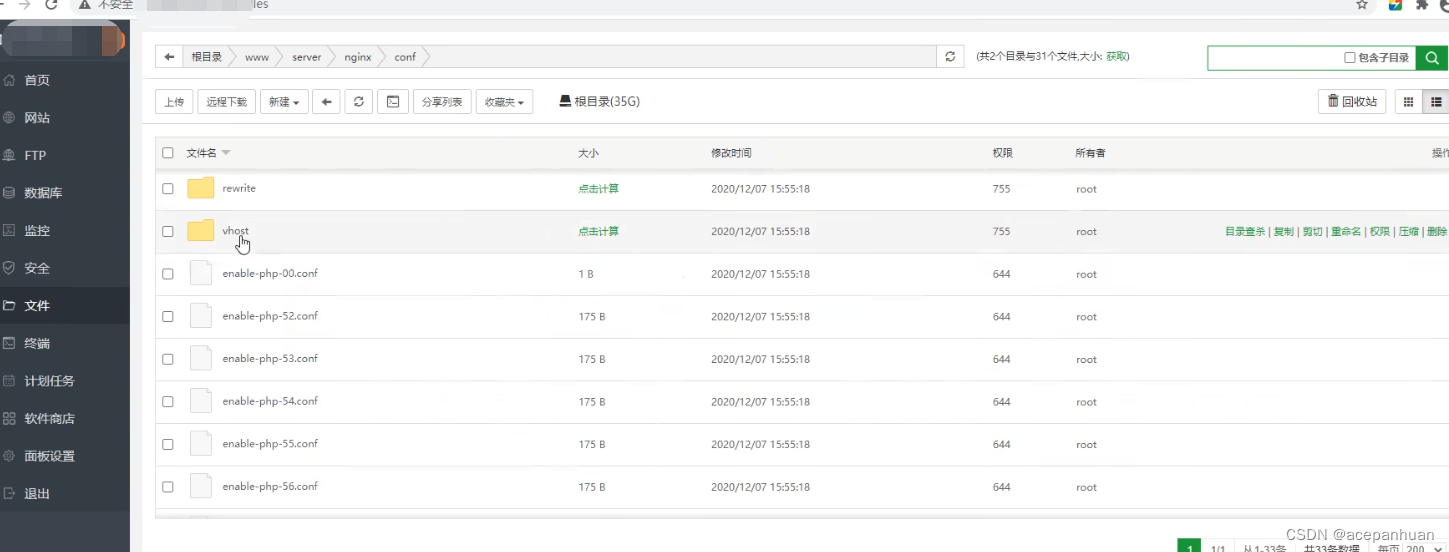This screenshot has height=552, width=1449.
Task: Open 监控 in the sidebar
Action: pos(37,230)
